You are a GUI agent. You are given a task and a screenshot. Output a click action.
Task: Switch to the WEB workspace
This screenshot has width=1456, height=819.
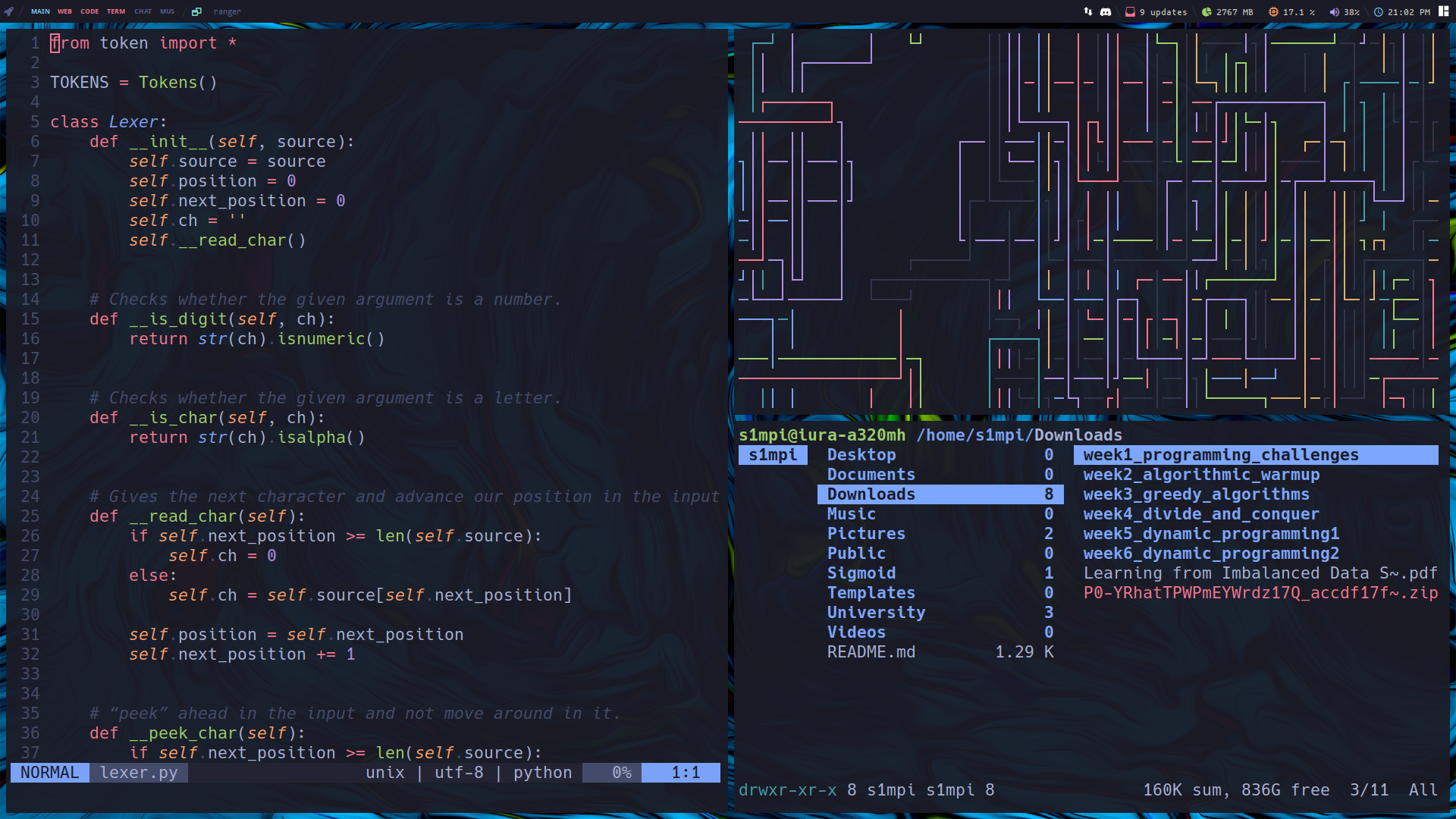coord(64,11)
